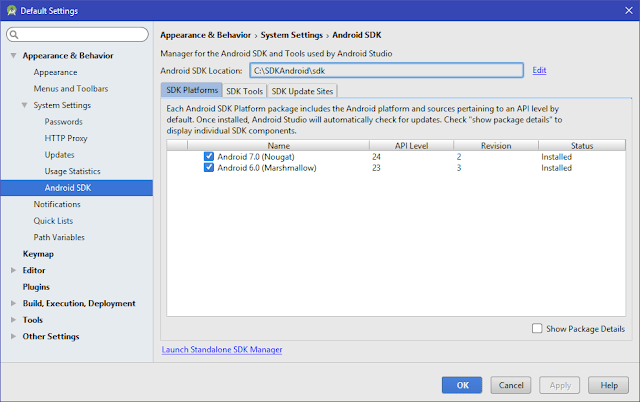The image size is (640, 402).
Task: Expand Build, Execution, Deployment section
Action: pyautogui.click(x=13, y=303)
